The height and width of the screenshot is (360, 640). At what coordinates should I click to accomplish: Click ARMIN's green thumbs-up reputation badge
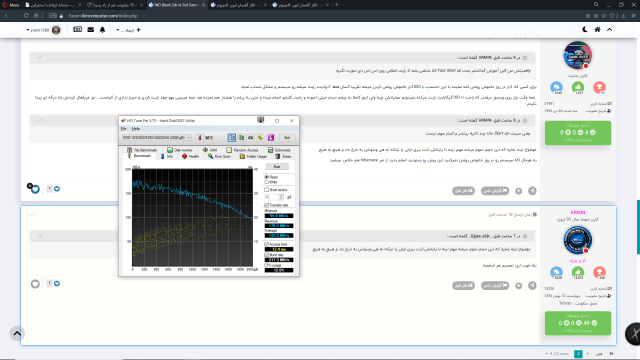click(578, 271)
